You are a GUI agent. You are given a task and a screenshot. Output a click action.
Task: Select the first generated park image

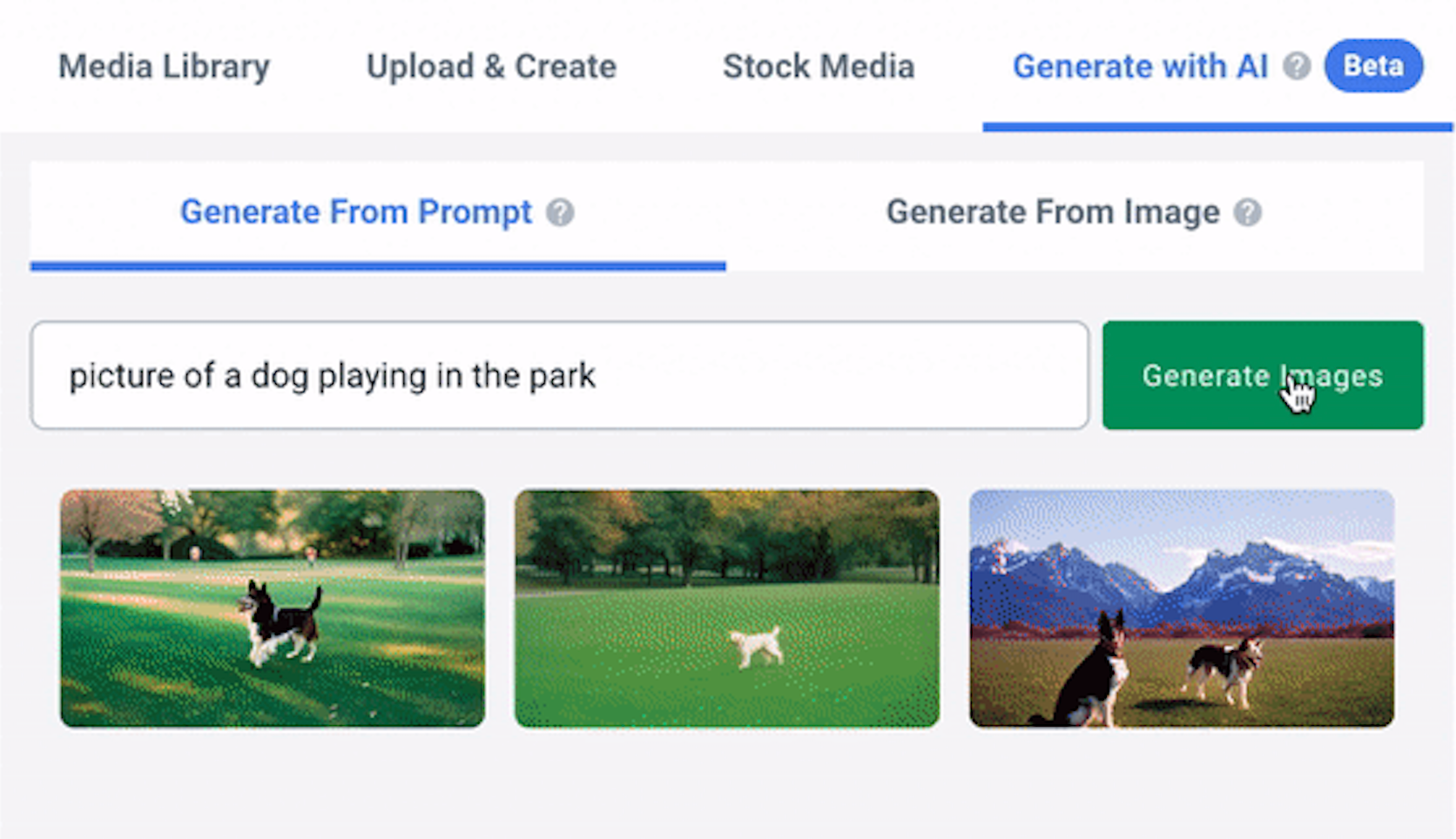coord(273,608)
